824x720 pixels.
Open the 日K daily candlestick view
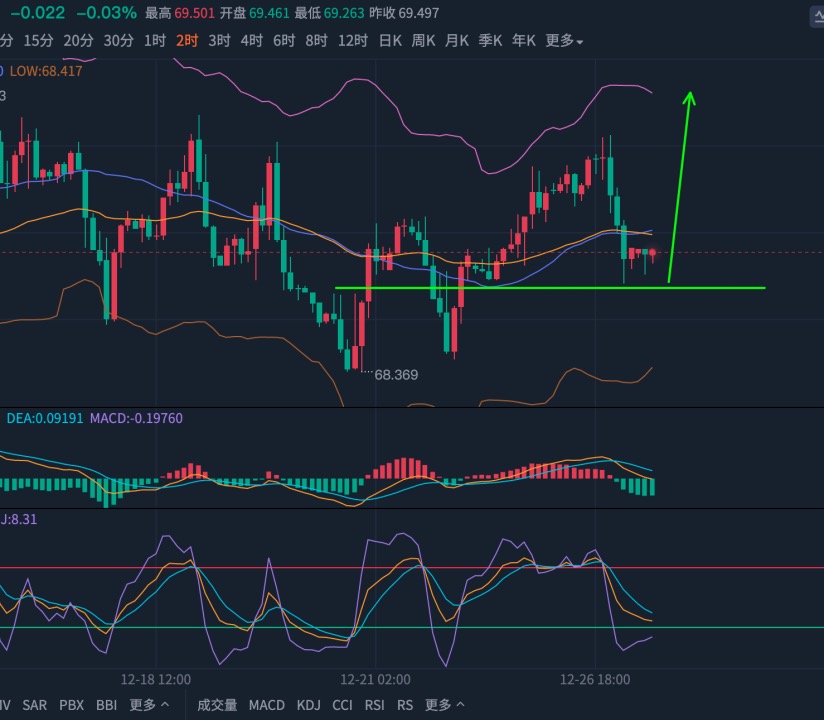click(x=390, y=40)
